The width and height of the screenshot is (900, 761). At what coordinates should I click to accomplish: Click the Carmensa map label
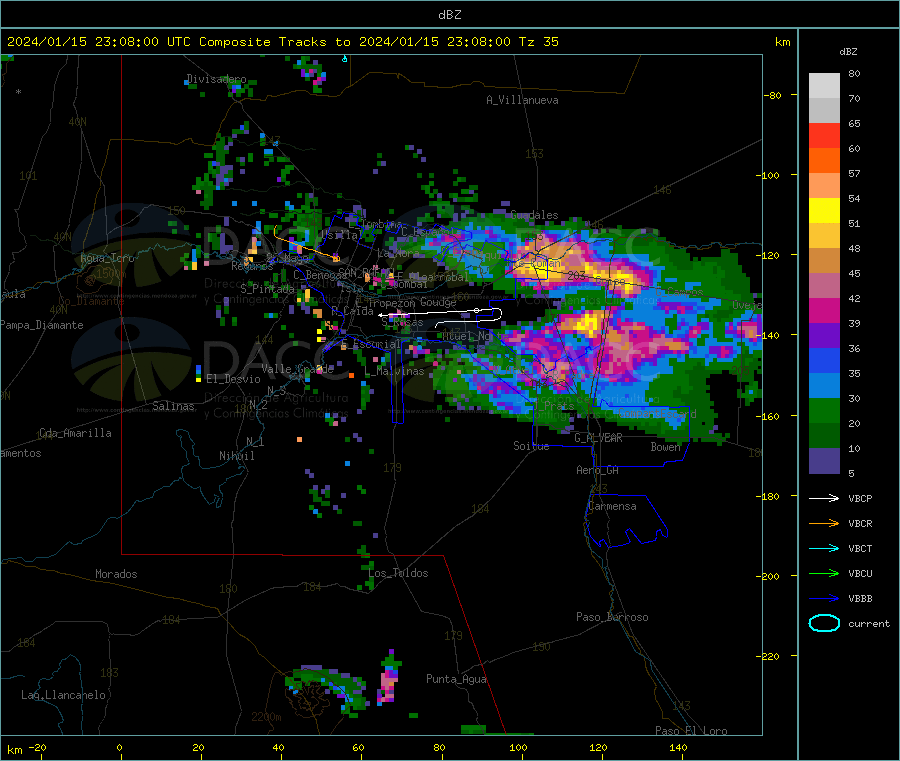[x=612, y=506]
